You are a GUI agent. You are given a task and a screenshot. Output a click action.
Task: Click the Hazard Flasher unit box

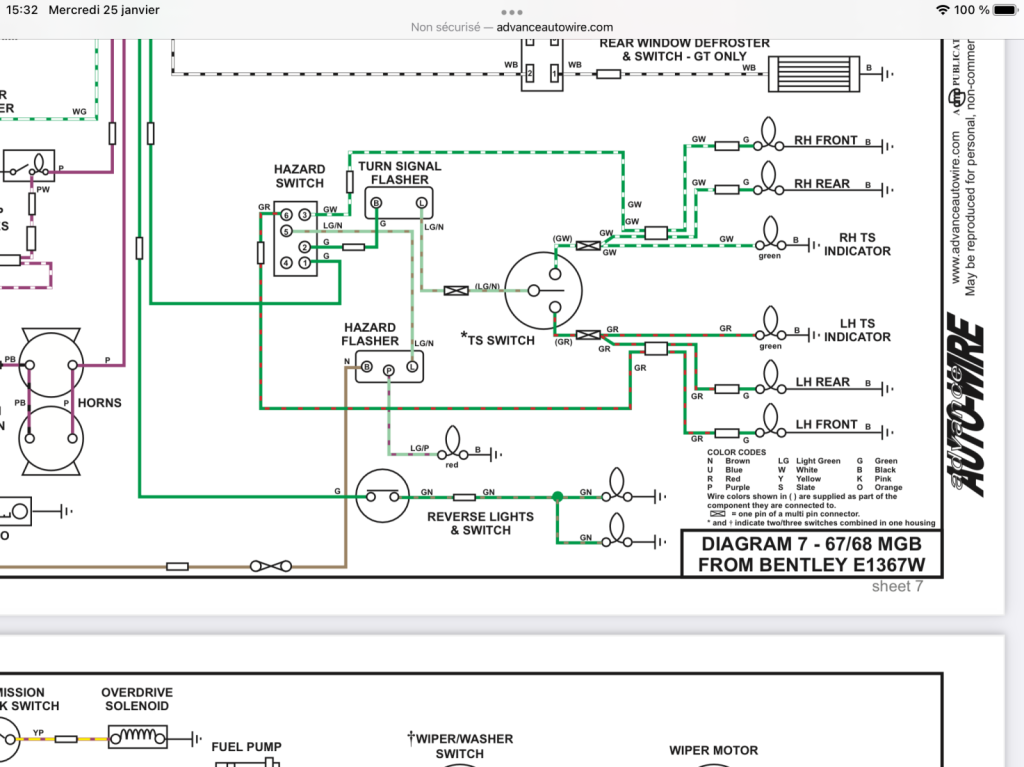[x=389, y=367]
